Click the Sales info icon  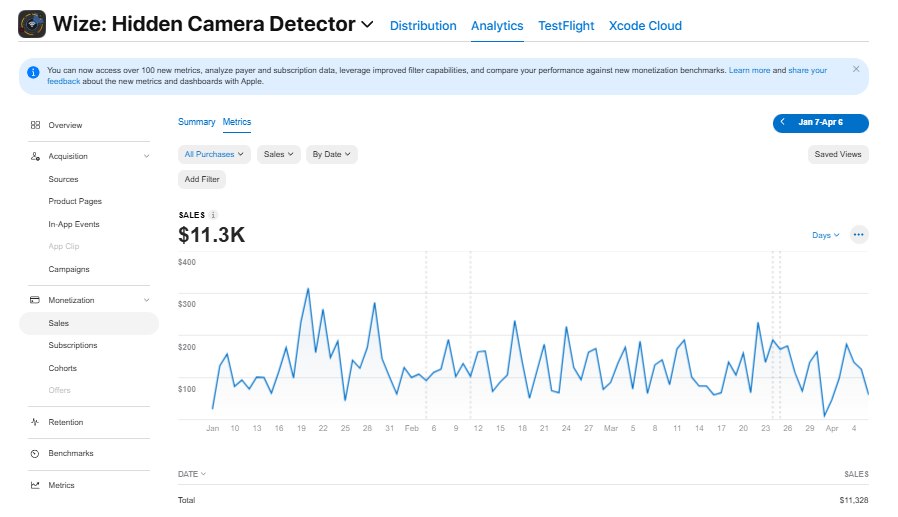pos(213,215)
